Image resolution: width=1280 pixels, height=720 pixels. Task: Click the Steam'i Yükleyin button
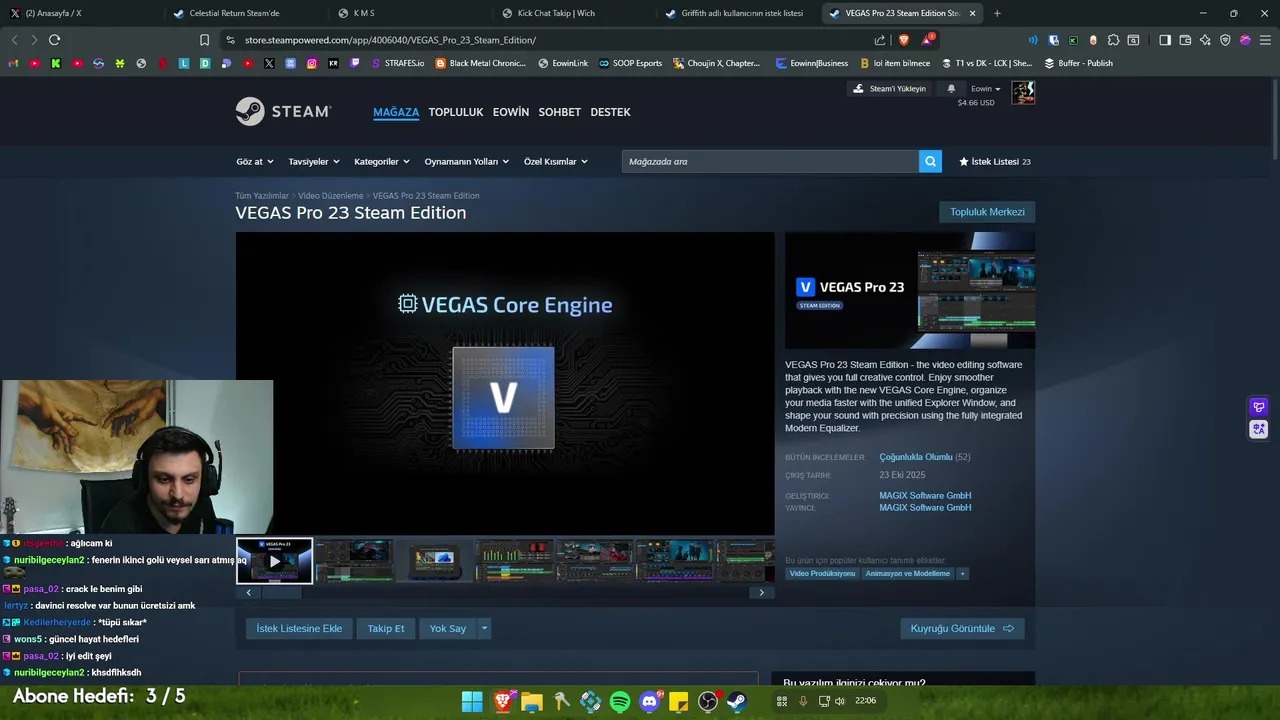coord(889,88)
